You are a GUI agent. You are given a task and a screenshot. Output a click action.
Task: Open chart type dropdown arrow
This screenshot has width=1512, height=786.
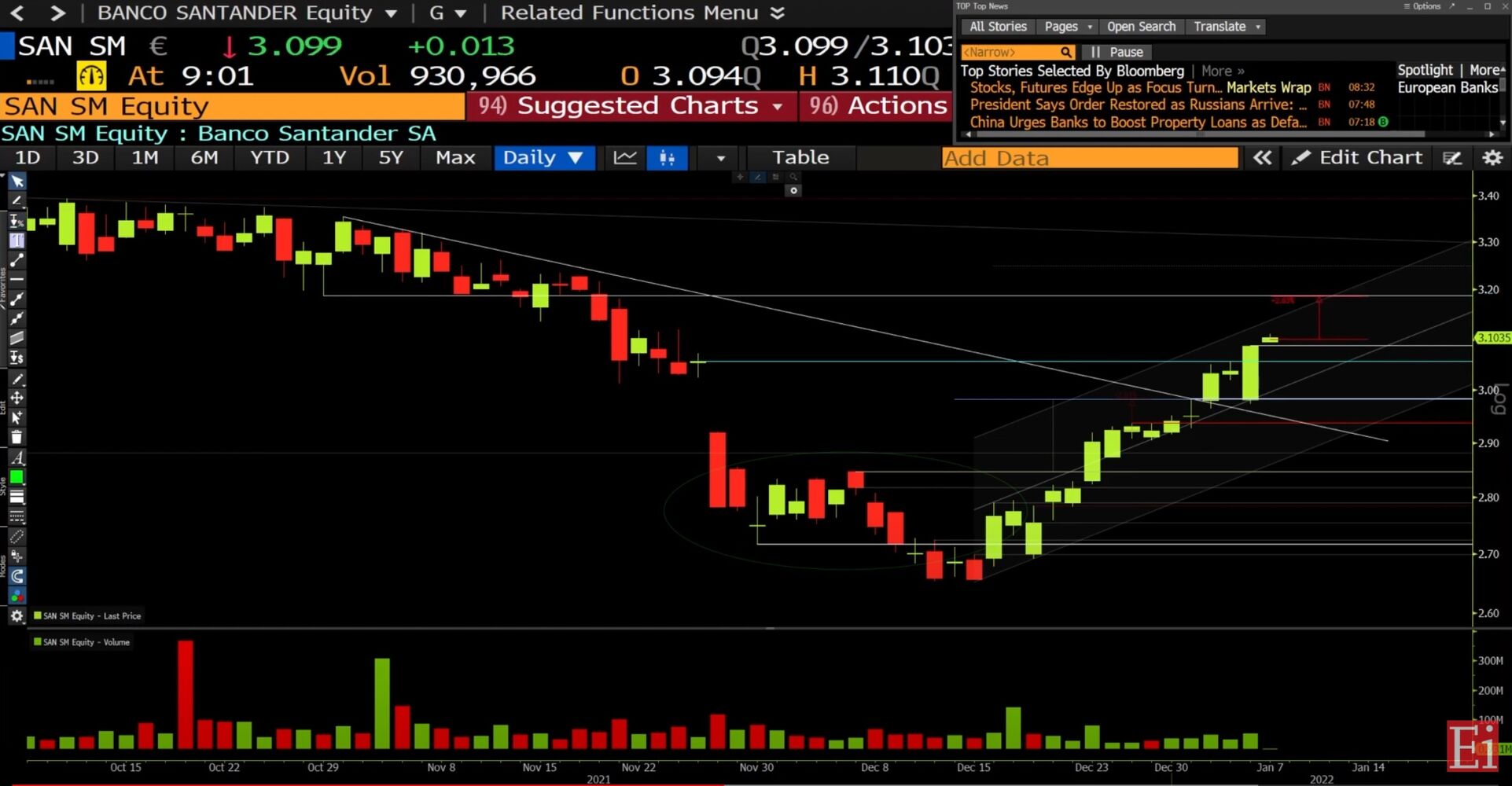point(720,158)
